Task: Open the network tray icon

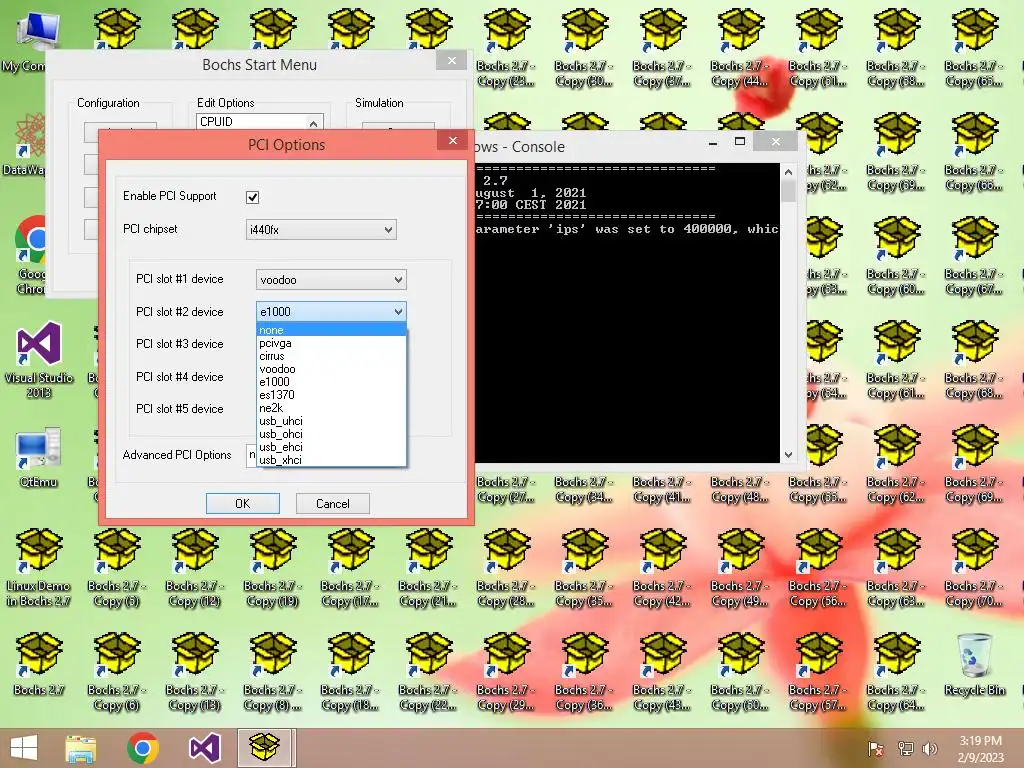Action: [905, 748]
